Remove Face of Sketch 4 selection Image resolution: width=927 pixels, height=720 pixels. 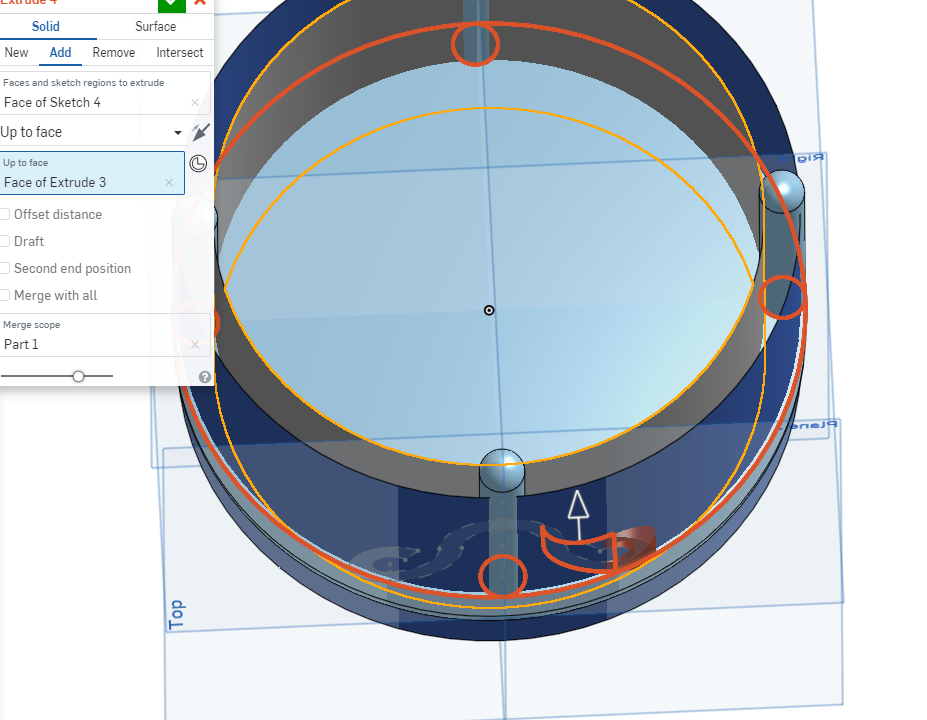[x=195, y=103]
